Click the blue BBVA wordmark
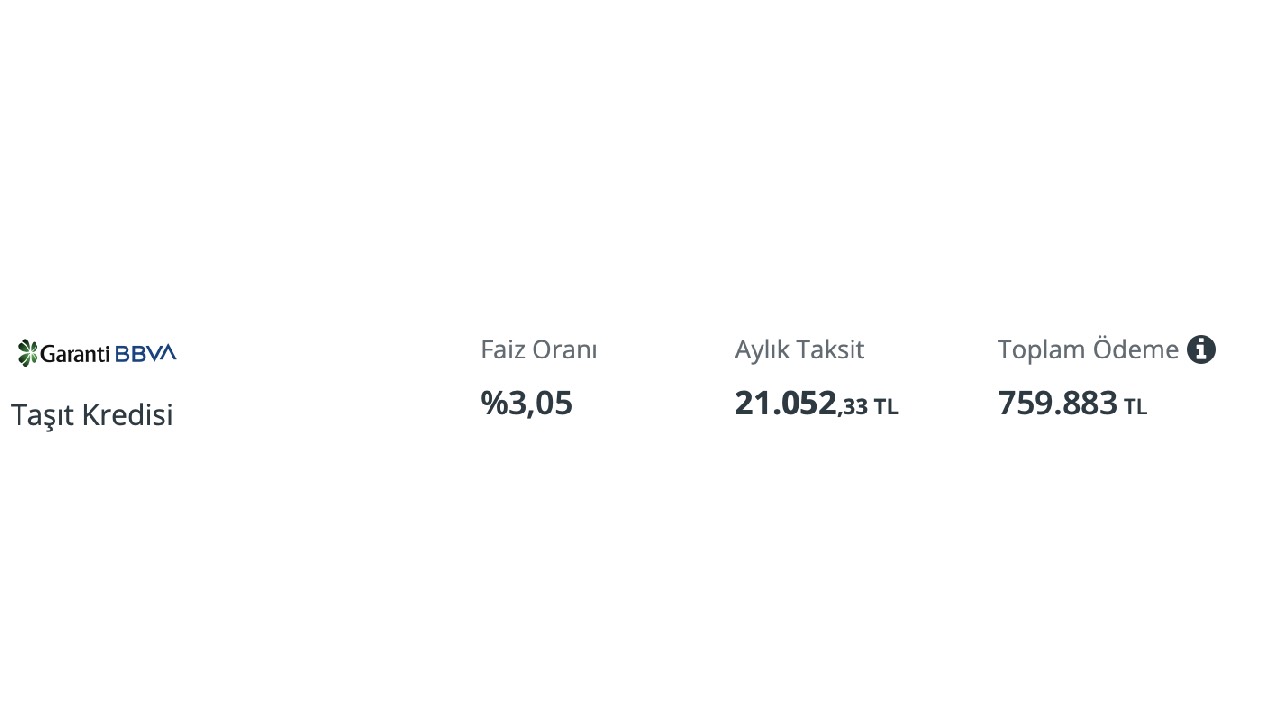 pos(146,353)
